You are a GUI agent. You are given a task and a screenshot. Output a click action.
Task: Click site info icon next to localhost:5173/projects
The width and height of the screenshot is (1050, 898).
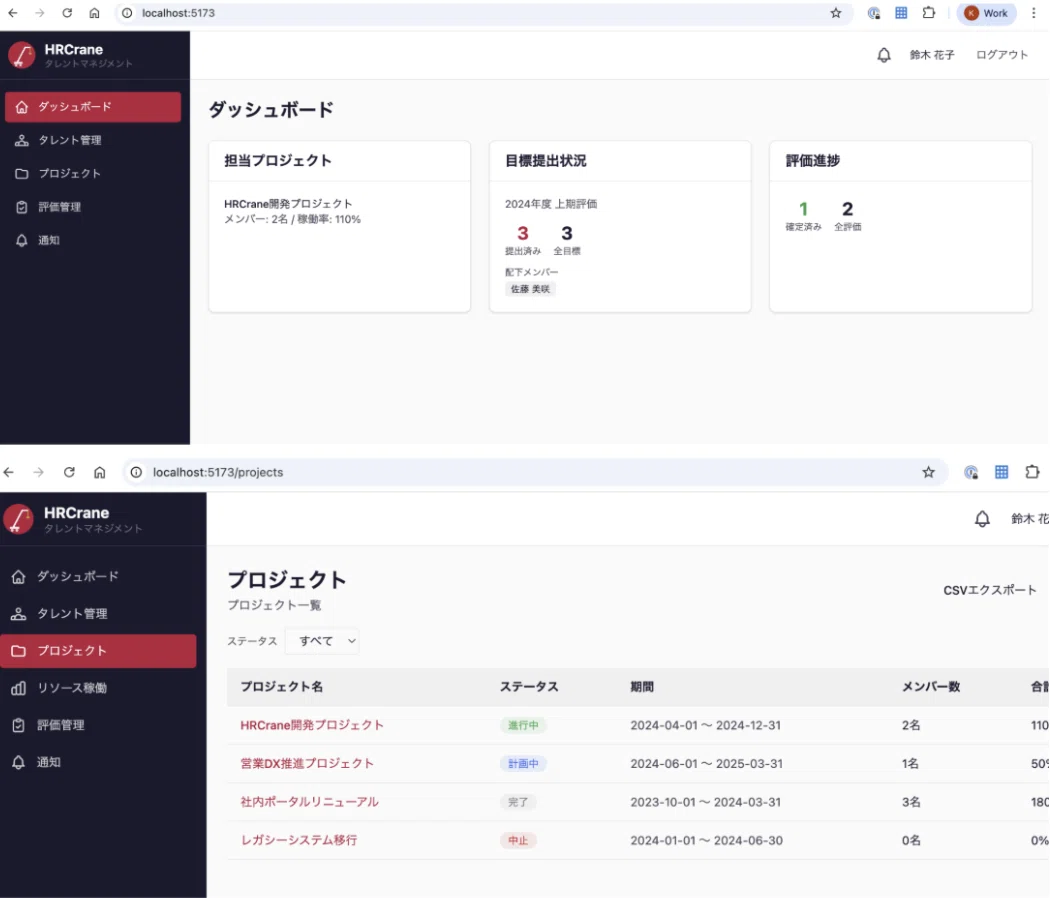(x=137, y=472)
